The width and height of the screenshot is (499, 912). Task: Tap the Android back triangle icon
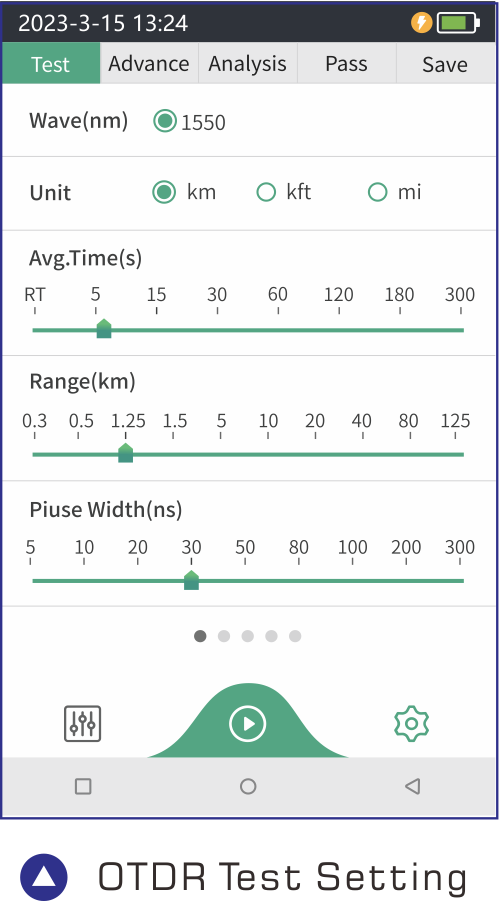(412, 786)
